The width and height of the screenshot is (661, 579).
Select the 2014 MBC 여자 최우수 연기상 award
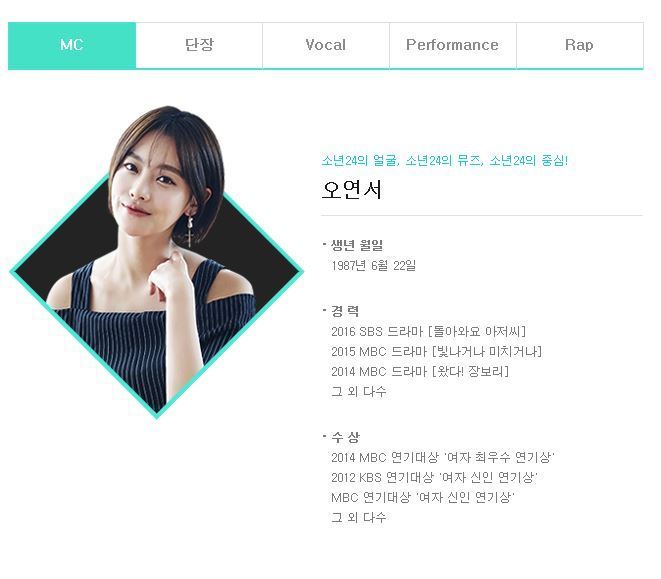[x=443, y=457]
